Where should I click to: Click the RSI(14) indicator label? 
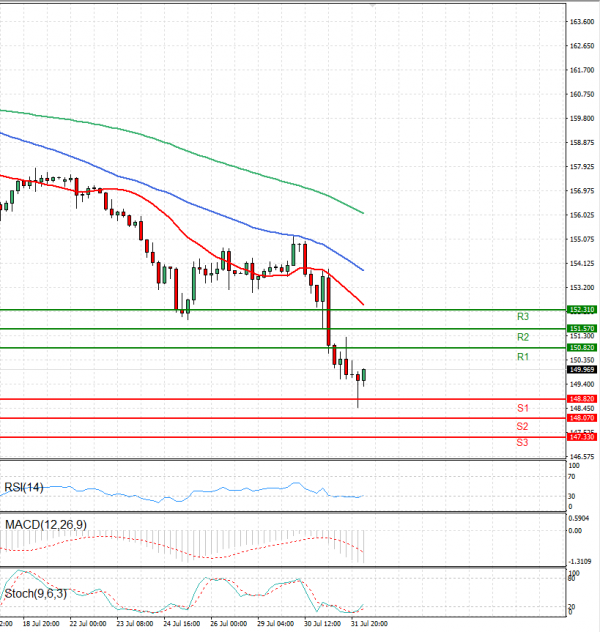24,488
